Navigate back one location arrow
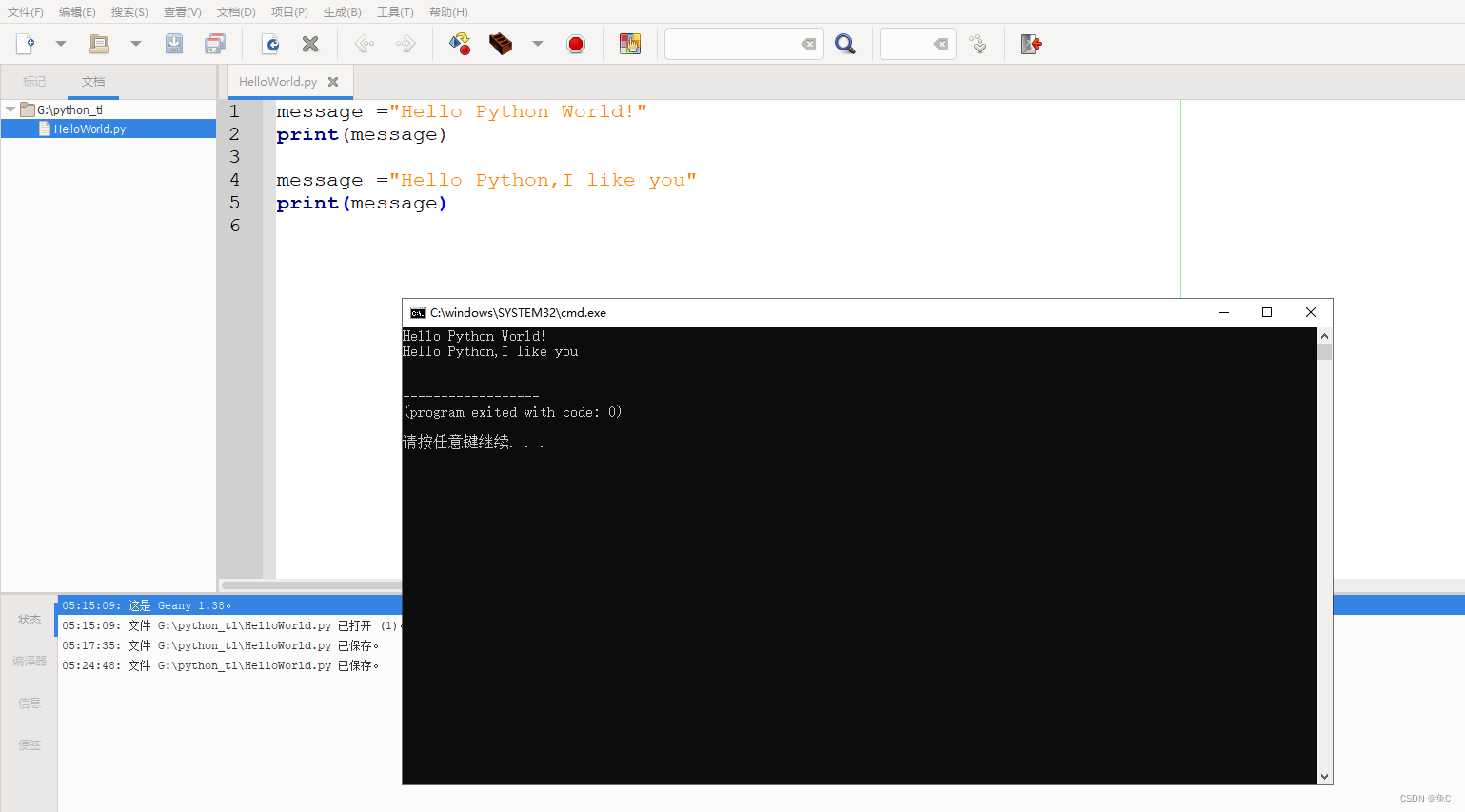 [365, 44]
